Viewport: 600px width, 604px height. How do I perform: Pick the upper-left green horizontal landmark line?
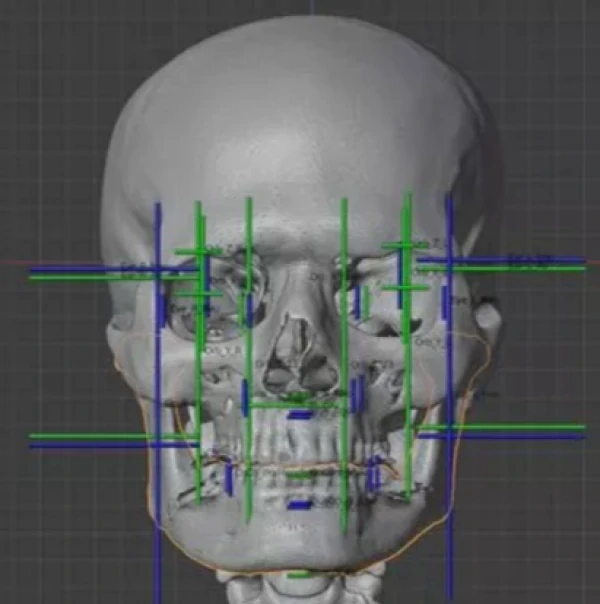[x=100, y=277]
